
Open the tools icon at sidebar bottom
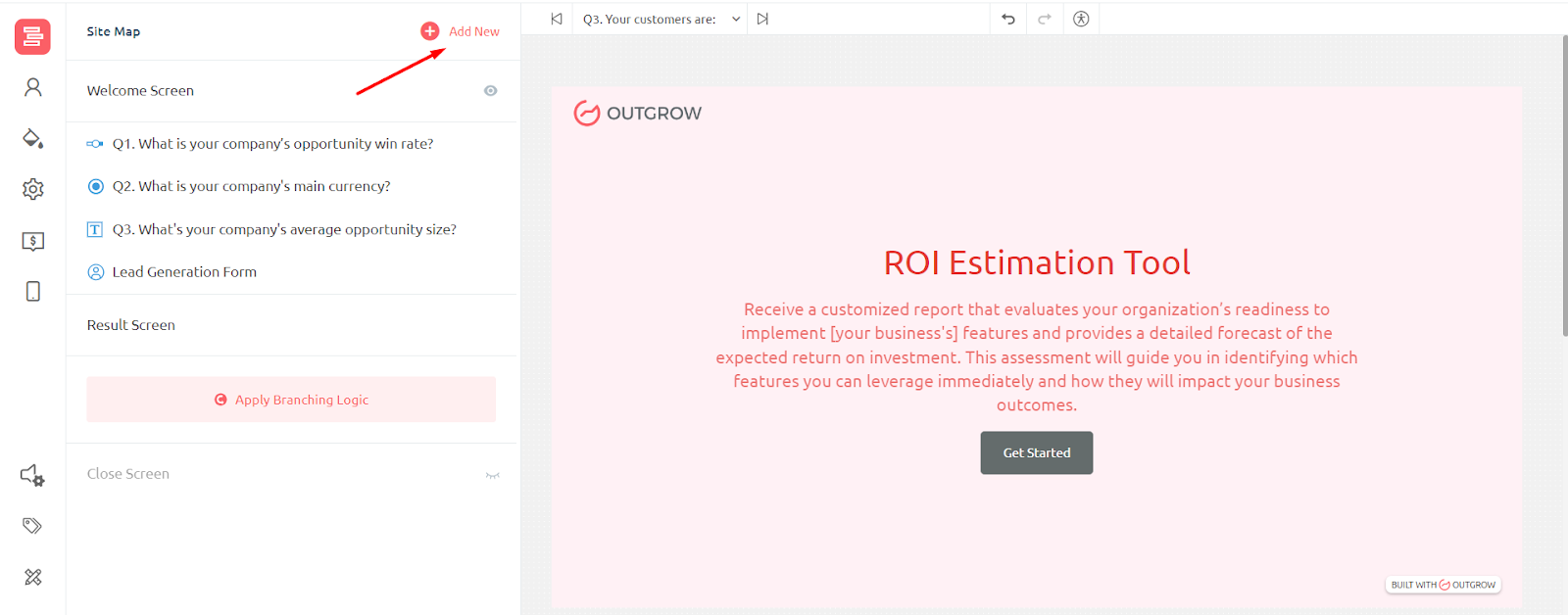pos(32,577)
